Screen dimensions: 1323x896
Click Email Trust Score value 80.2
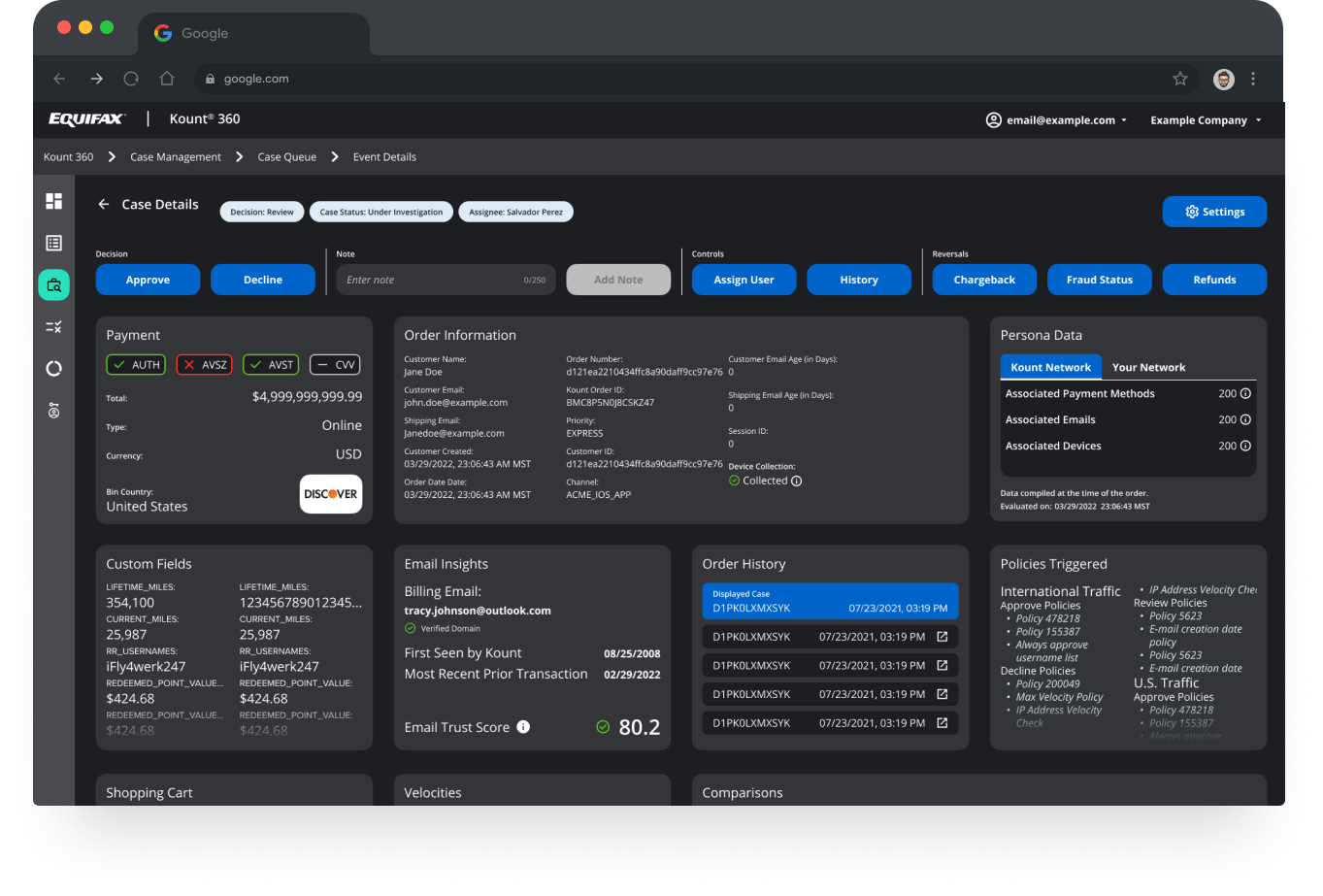[639, 727]
